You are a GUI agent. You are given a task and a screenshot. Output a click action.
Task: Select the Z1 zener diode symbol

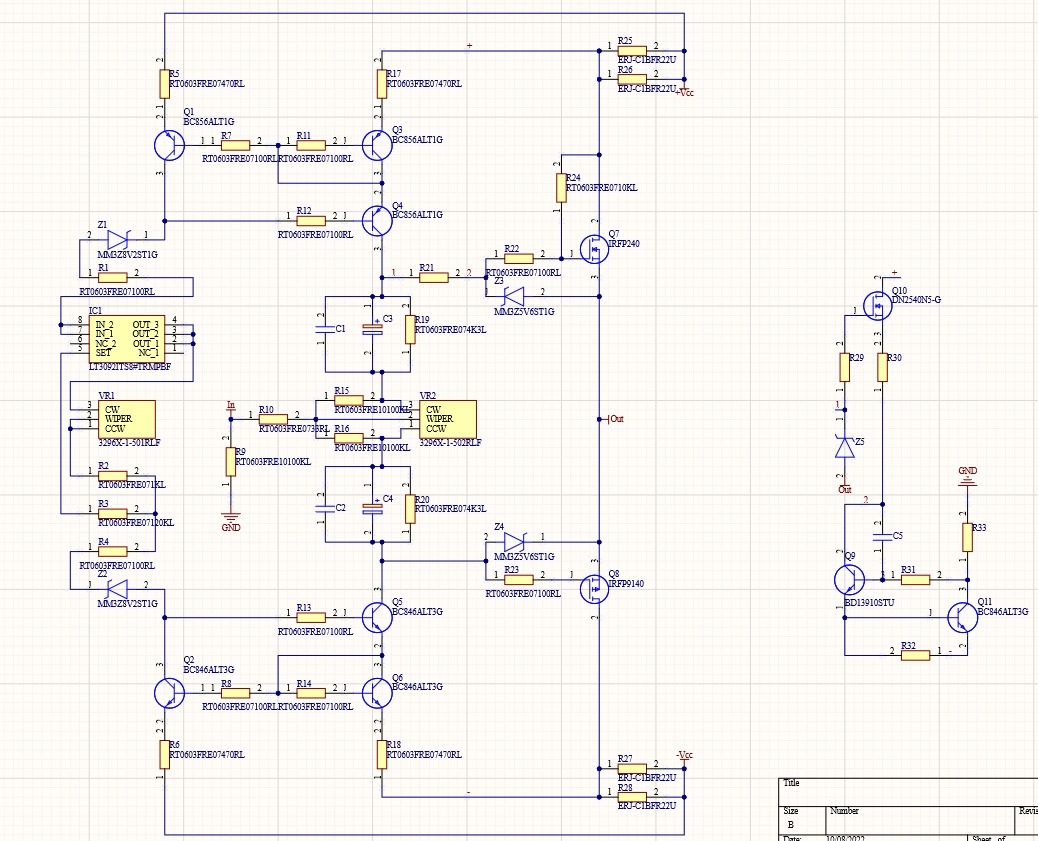118,240
